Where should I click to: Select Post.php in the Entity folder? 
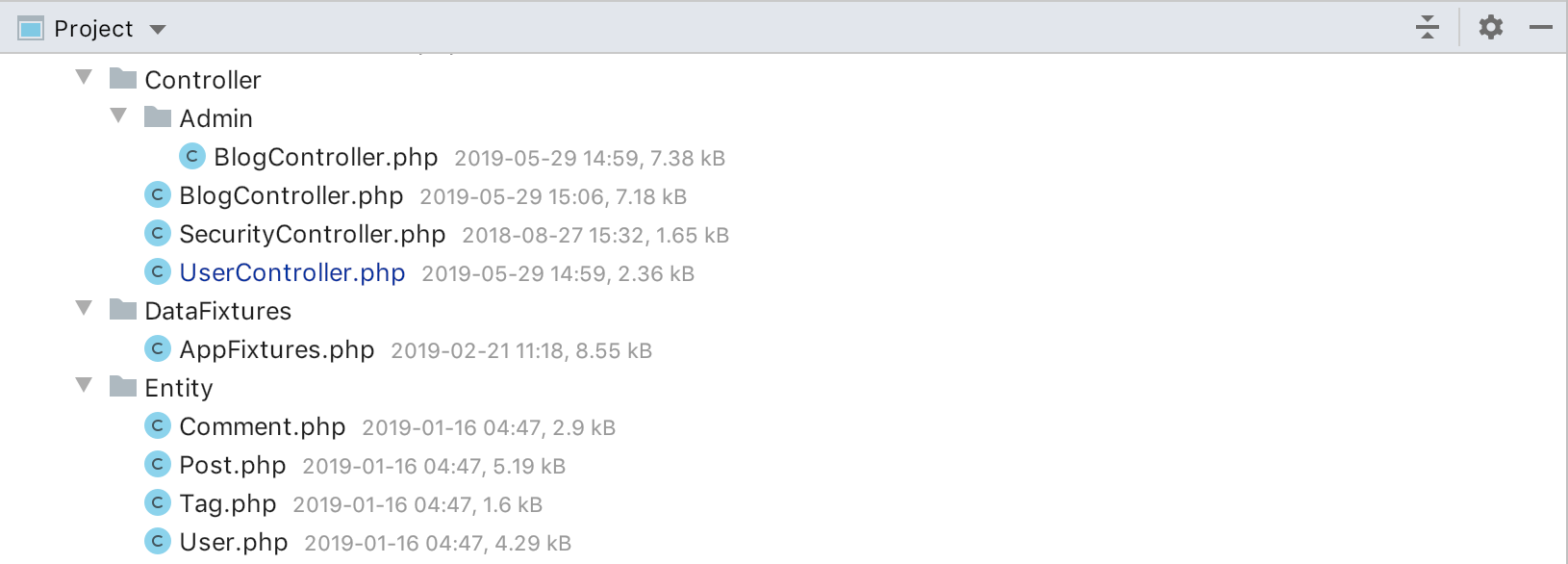(233, 465)
